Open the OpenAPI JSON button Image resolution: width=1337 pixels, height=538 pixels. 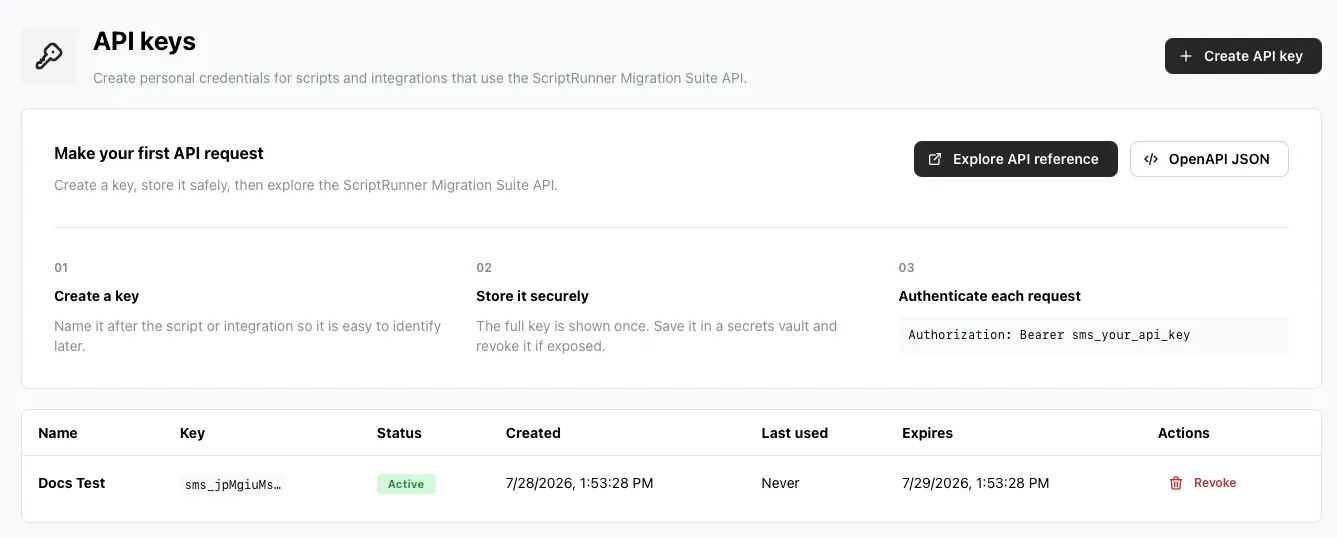coord(1209,159)
